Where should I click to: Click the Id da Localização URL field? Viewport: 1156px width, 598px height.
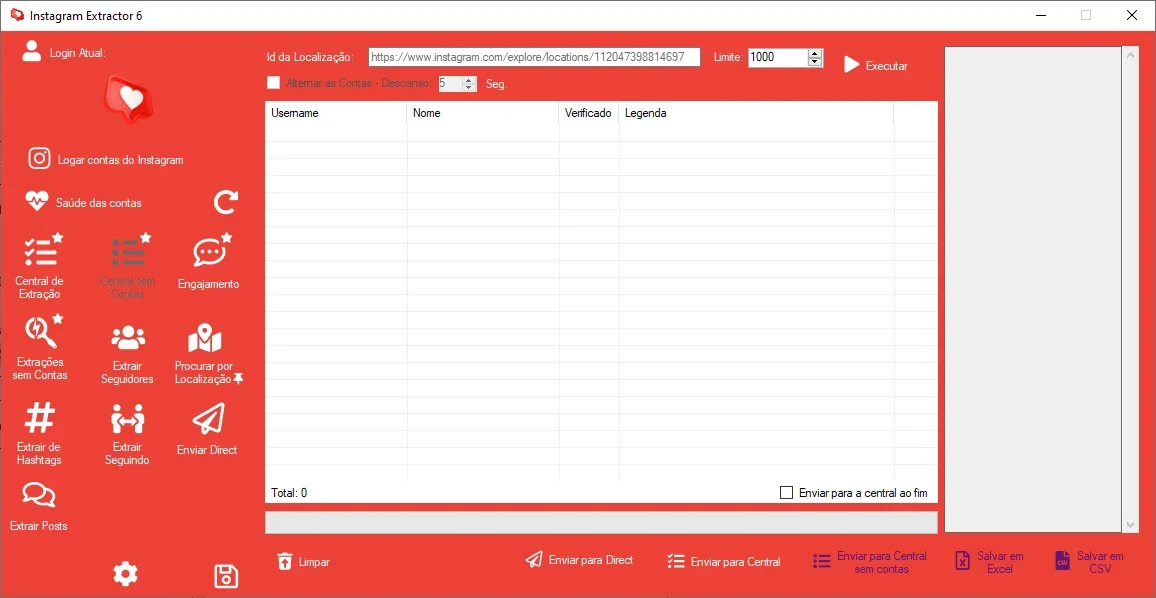tap(535, 57)
